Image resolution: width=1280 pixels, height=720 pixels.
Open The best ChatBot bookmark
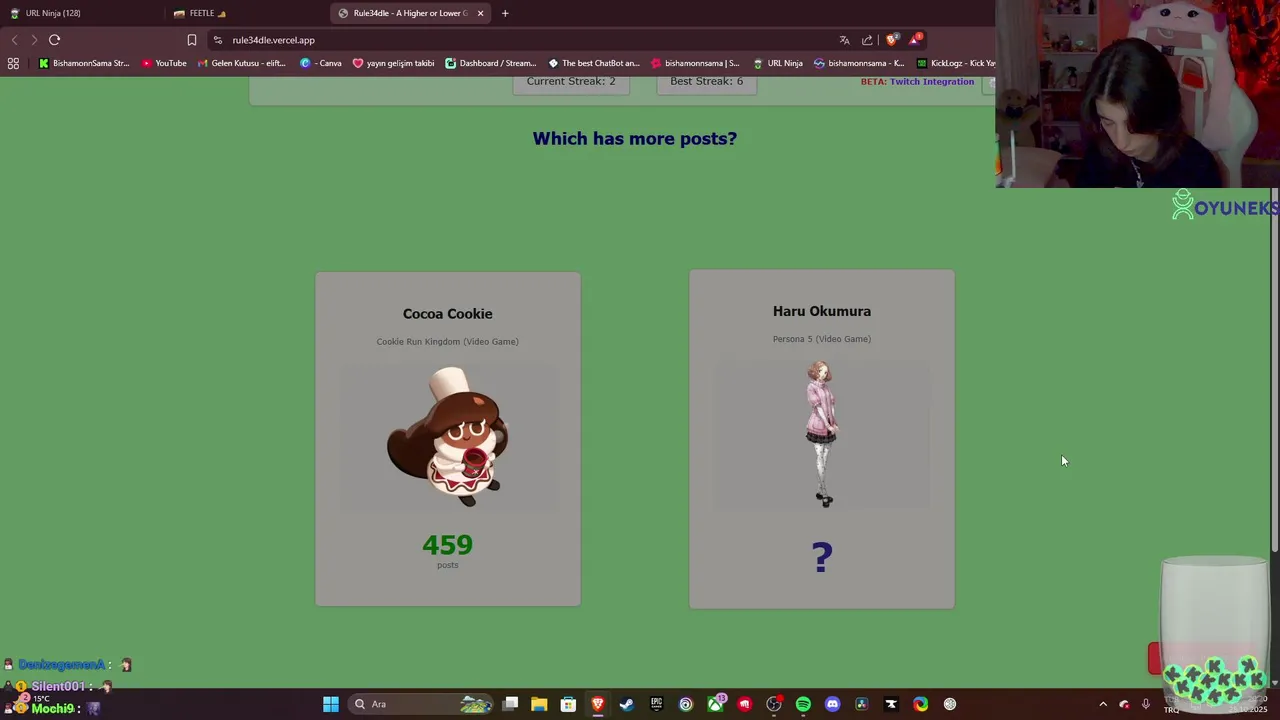coord(594,63)
